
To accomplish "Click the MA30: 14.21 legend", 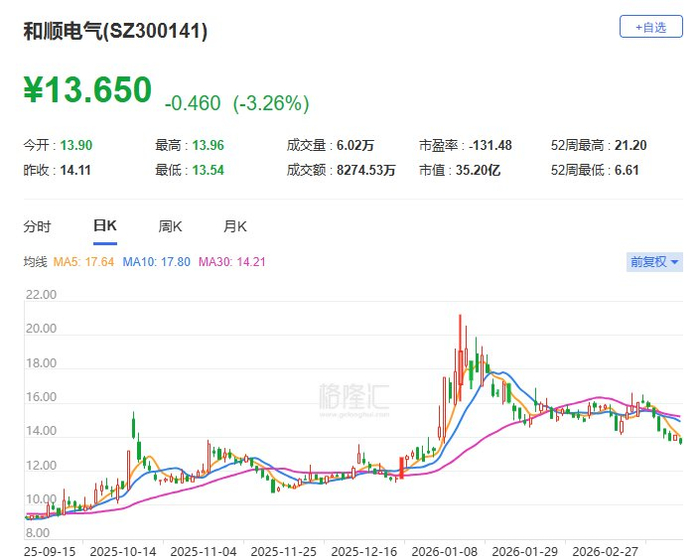I will [232, 262].
